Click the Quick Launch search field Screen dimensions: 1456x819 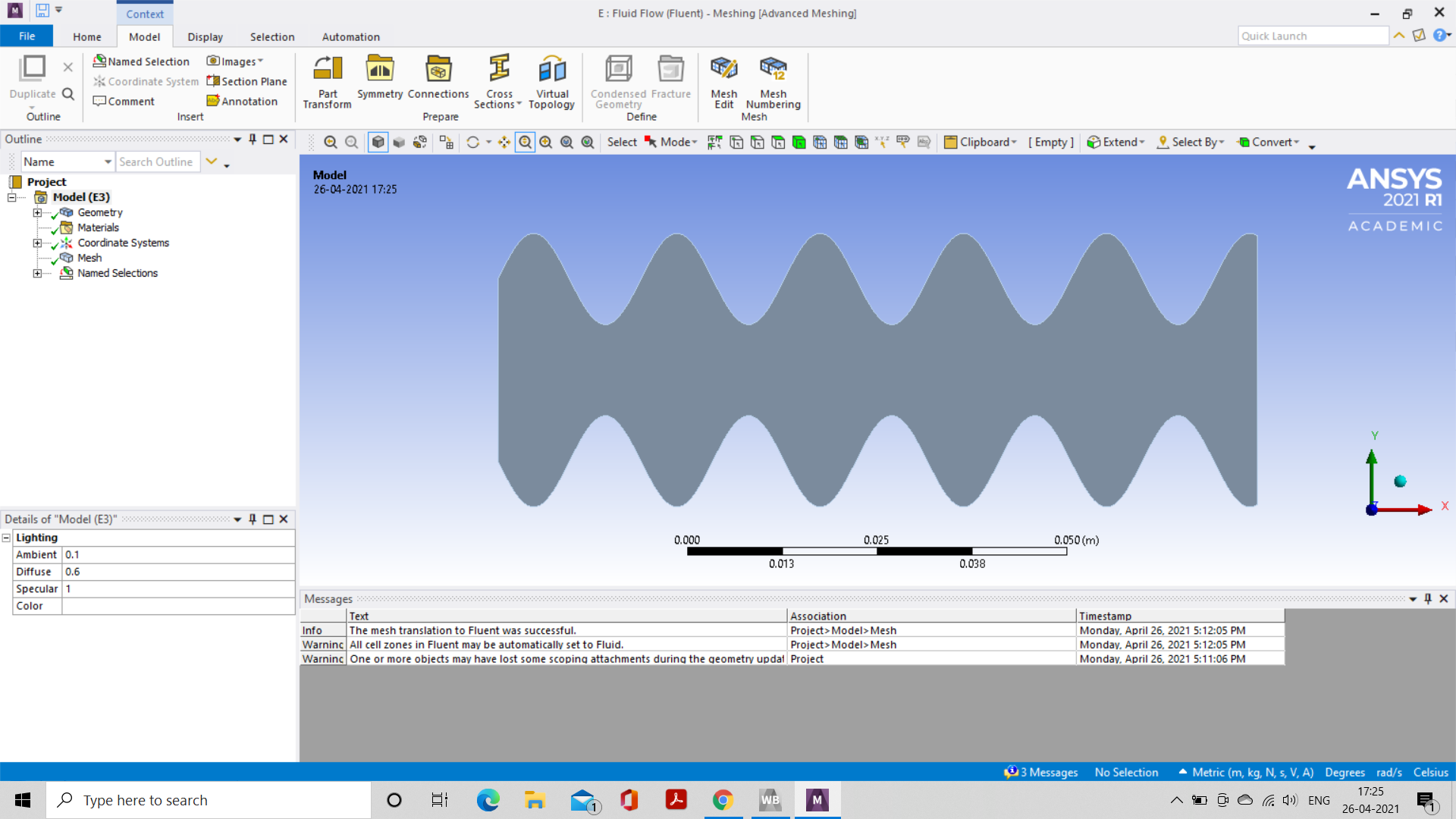pyautogui.click(x=1312, y=36)
